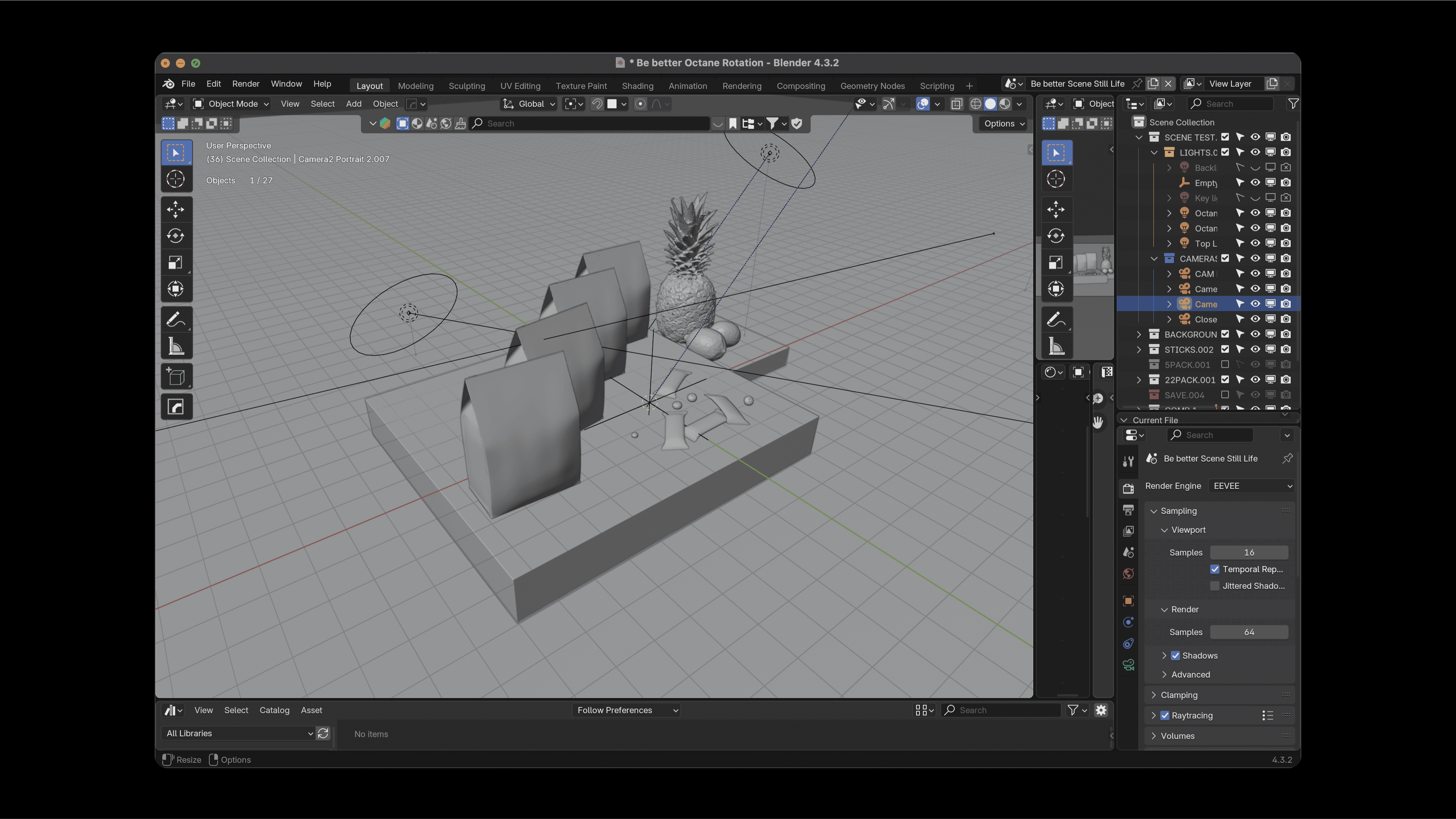
Task: Expand the BACKGROUN collection in the outliner
Action: tap(1139, 334)
